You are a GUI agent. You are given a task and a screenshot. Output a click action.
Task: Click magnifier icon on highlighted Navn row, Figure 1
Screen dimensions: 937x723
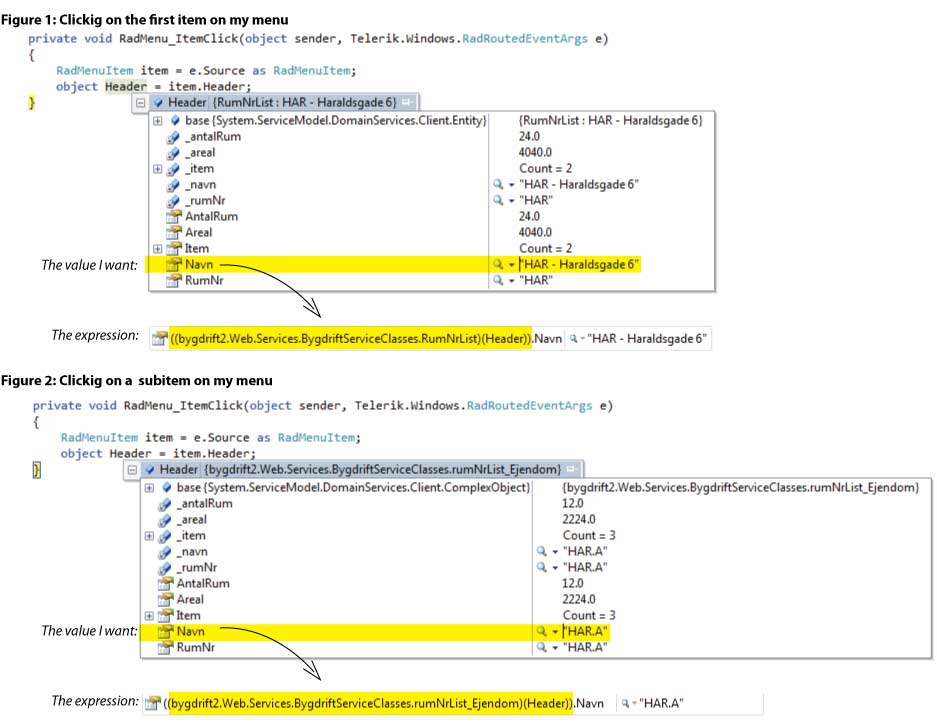coord(498,264)
